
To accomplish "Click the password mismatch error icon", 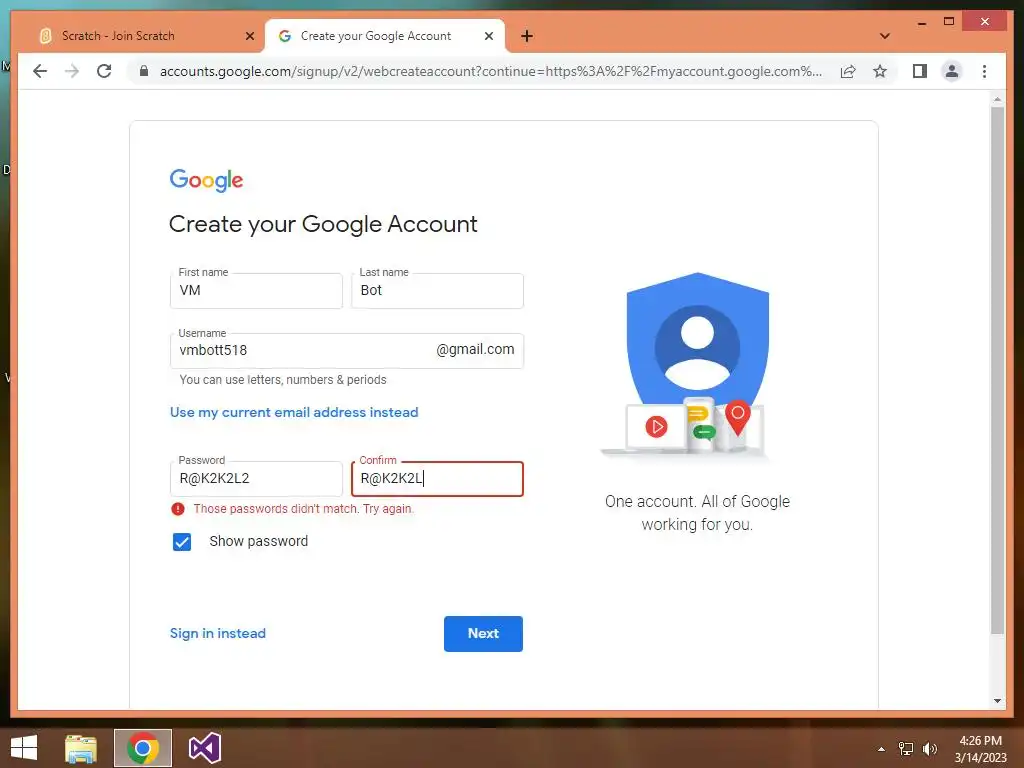I will tap(178, 509).
